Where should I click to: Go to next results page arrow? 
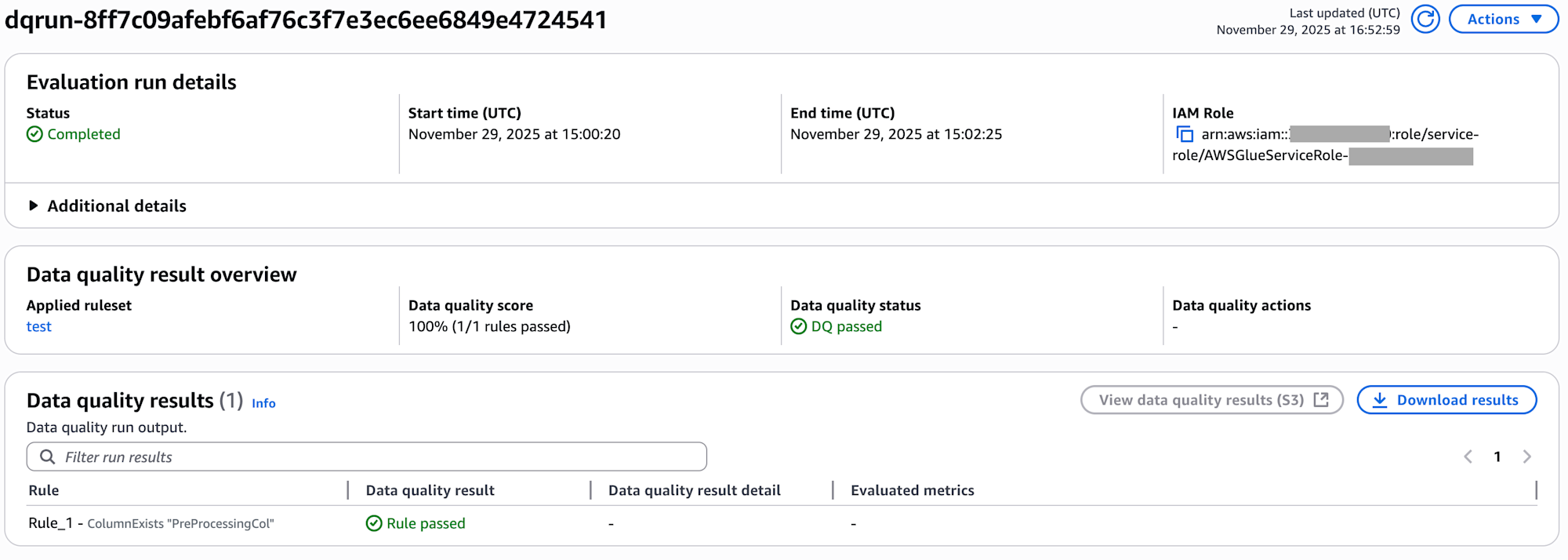click(x=1526, y=456)
